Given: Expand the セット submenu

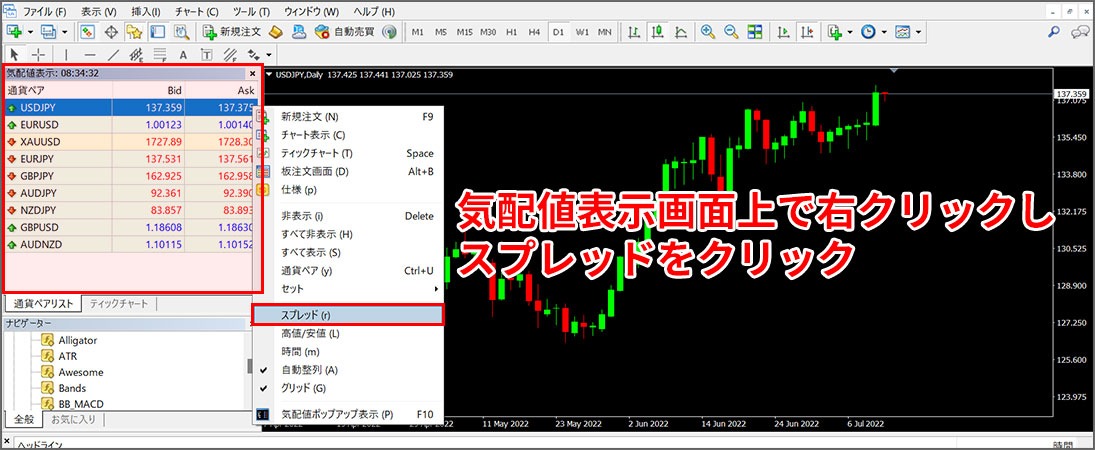Looking at the screenshot, I should [348, 289].
